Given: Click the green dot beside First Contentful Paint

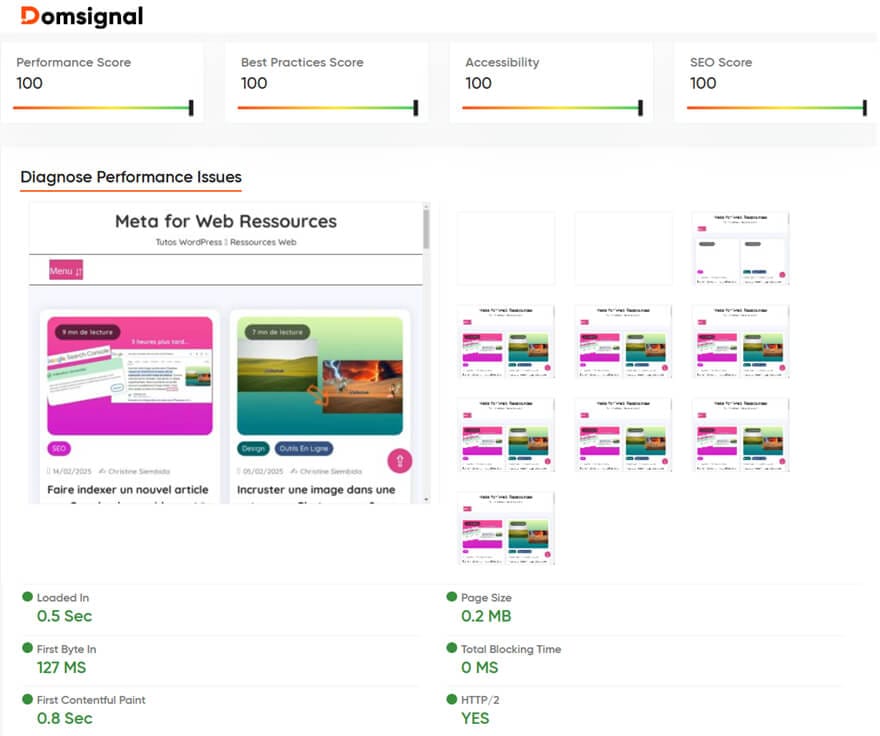Looking at the screenshot, I should pos(28,699).
